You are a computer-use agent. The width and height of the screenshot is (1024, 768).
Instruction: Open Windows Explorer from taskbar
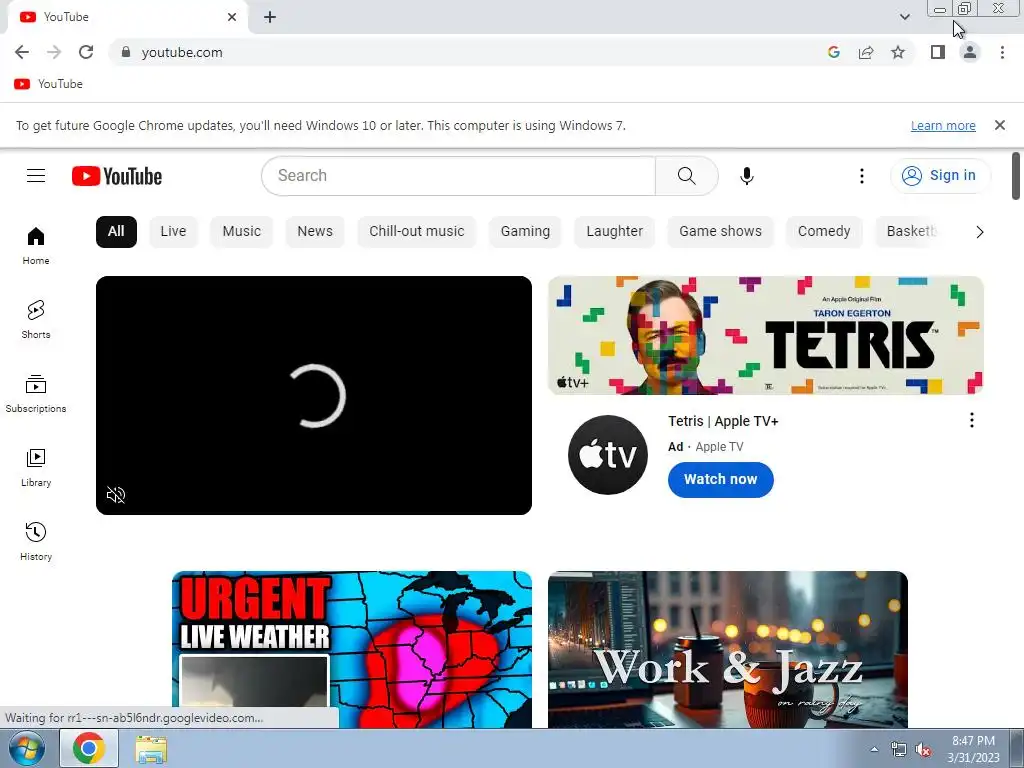click(x=152, y=749)
